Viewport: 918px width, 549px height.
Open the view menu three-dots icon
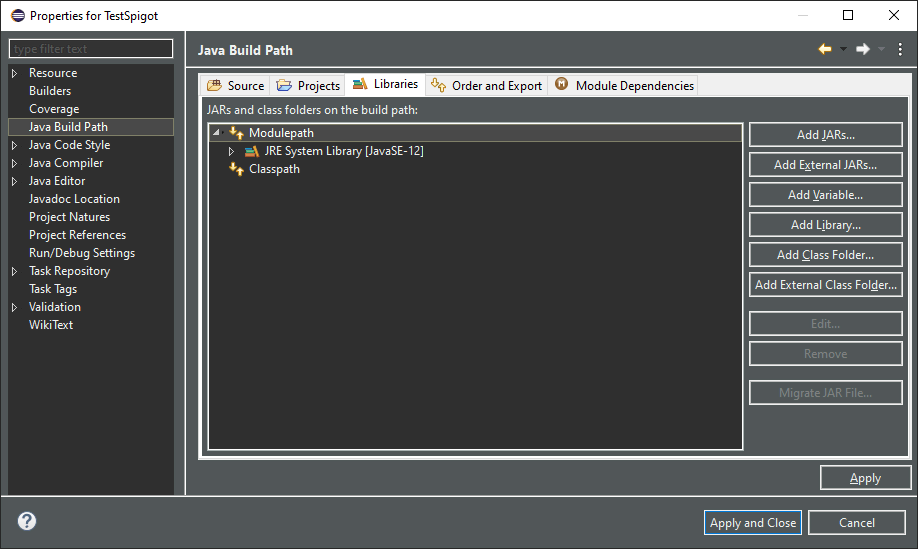point(900,49)
